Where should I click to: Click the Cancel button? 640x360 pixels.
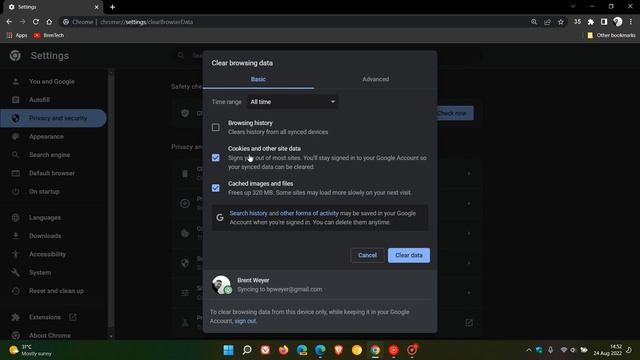(x=367, y=255)
